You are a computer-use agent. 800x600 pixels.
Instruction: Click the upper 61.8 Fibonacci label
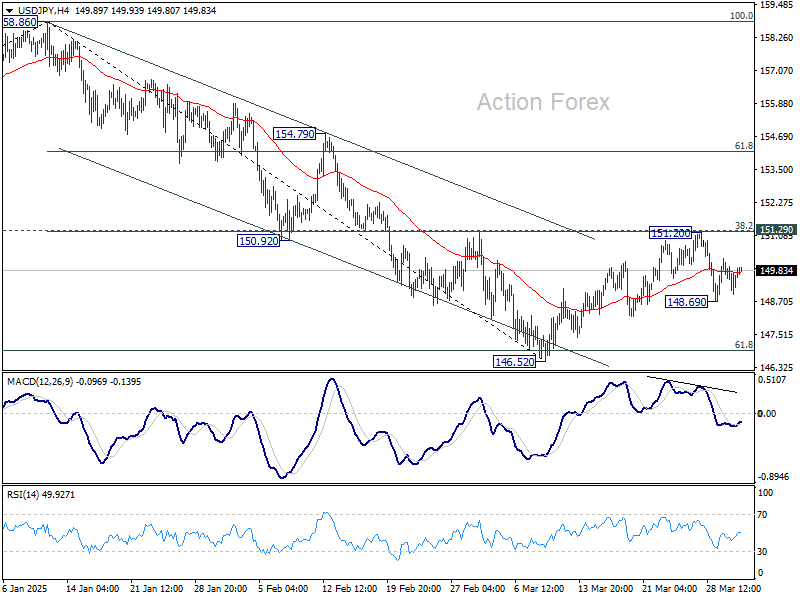pos(743,146)
